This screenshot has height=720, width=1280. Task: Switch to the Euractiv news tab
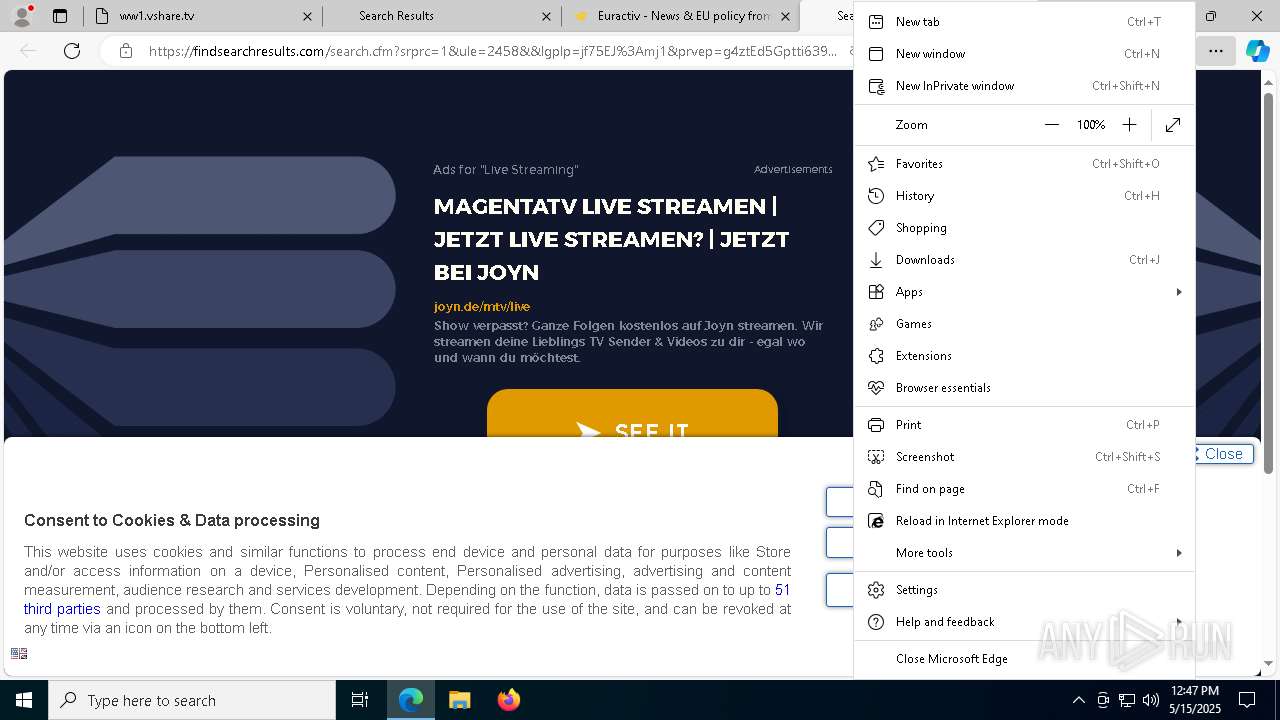[681, 16]
